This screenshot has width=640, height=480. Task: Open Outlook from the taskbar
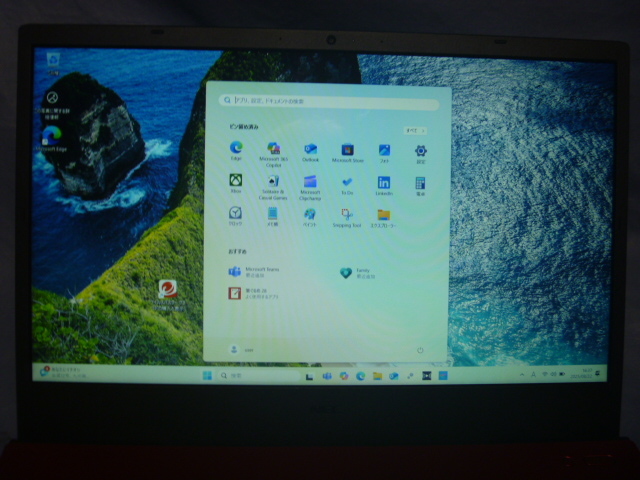pos(393,376)
